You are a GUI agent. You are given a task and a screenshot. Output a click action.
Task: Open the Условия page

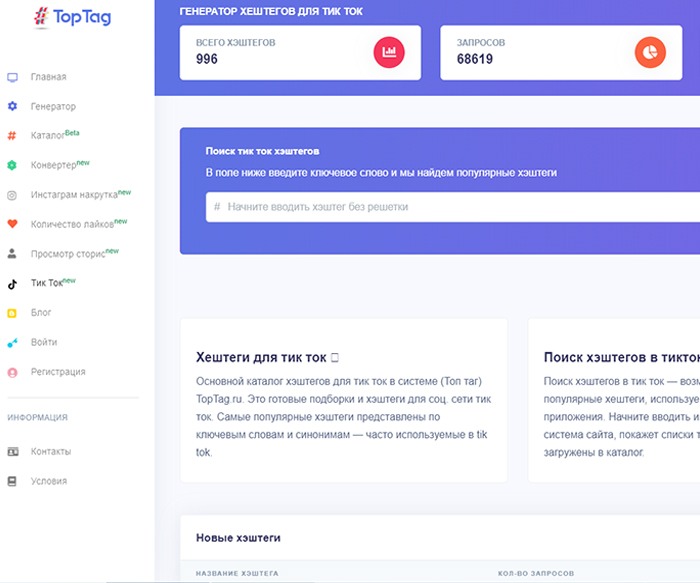tap(49, 481)
